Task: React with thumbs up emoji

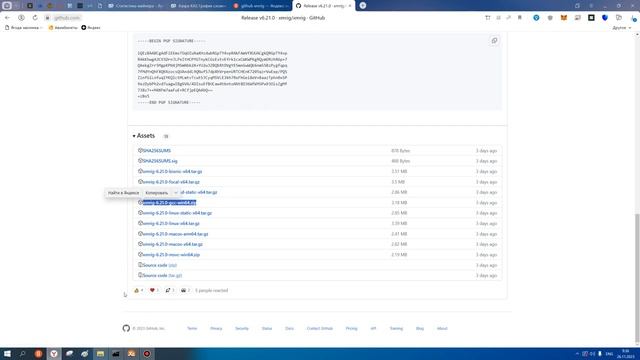Action: click(138, 290)
